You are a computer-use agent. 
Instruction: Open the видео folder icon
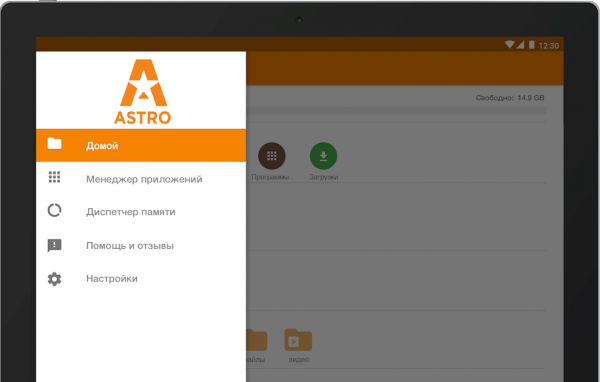(x=298, y=340)
